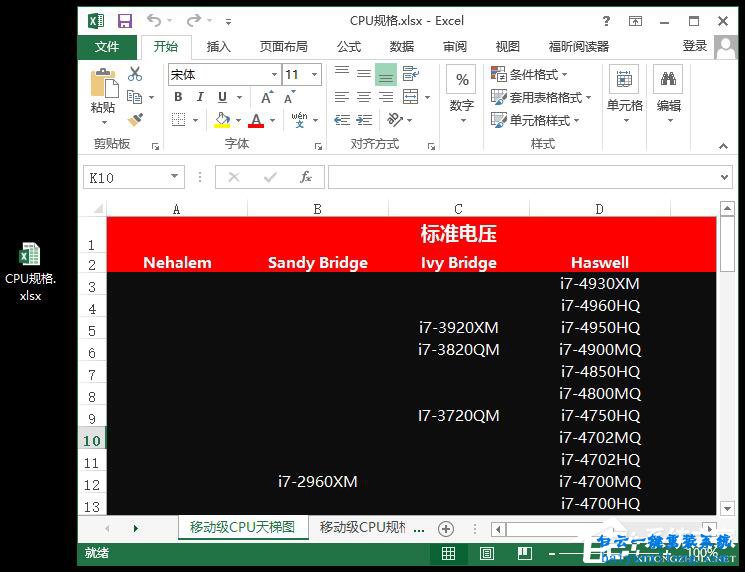This screenshot has width=745, height=572.
Task: Click Merge and Center icon
Action: point(411,97)
